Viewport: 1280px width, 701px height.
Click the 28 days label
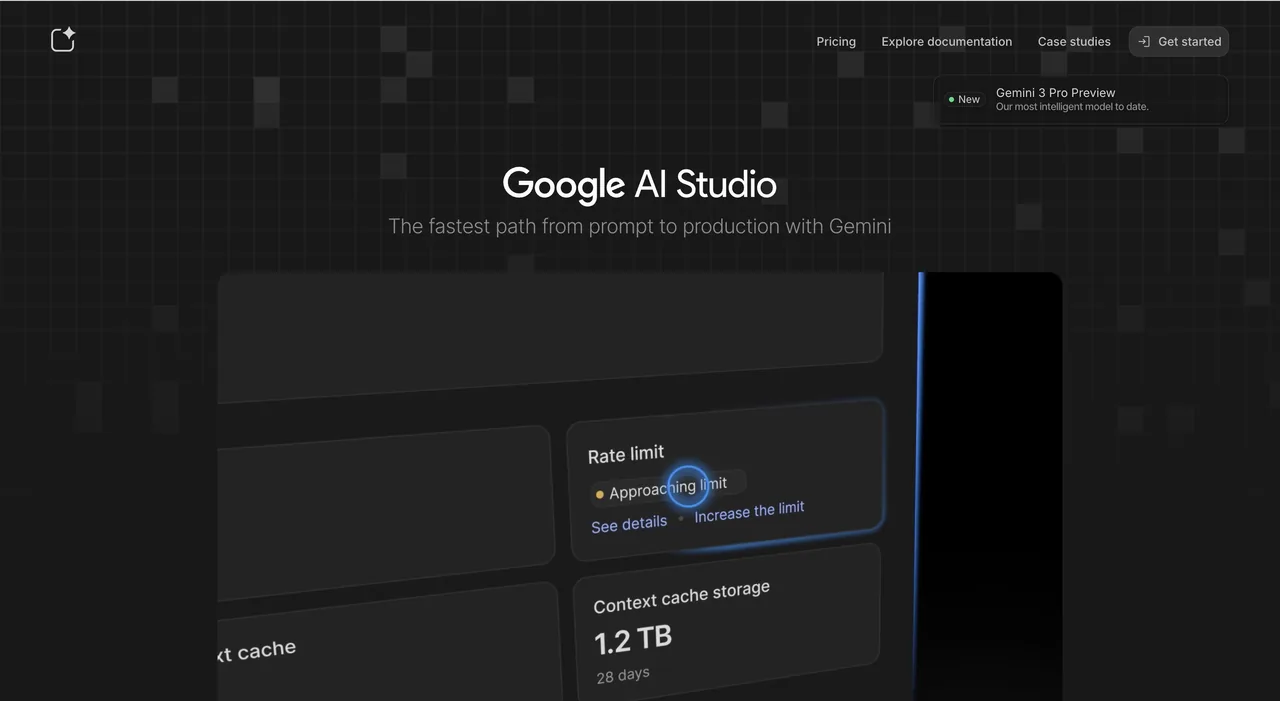[623, 675]
